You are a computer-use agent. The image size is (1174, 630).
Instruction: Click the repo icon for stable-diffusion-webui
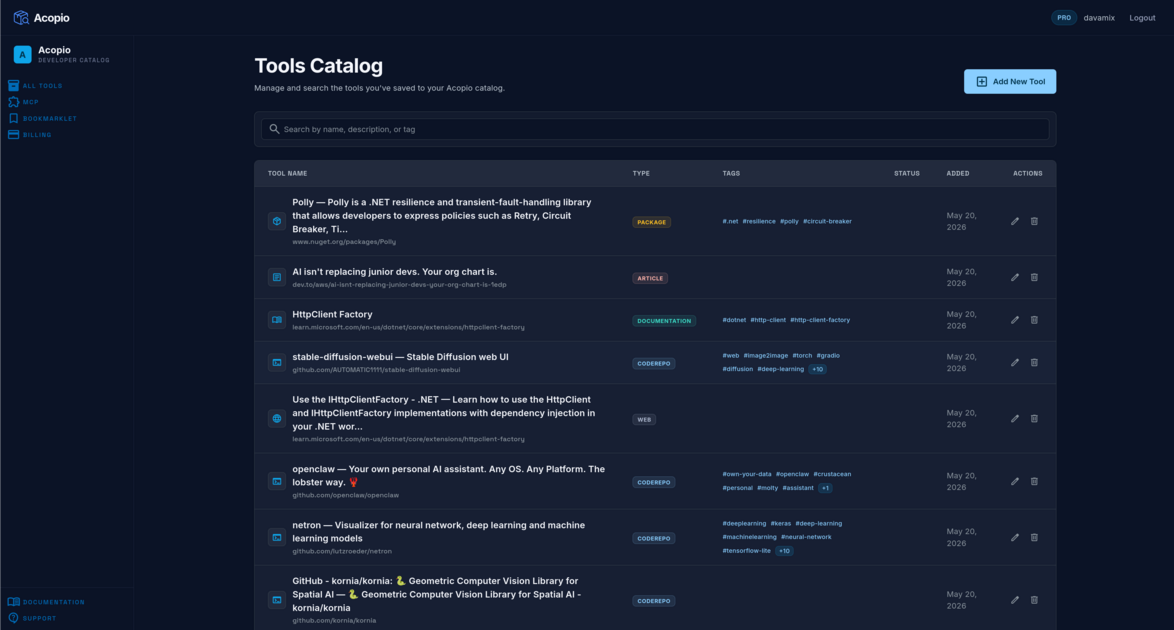(277, 363)
